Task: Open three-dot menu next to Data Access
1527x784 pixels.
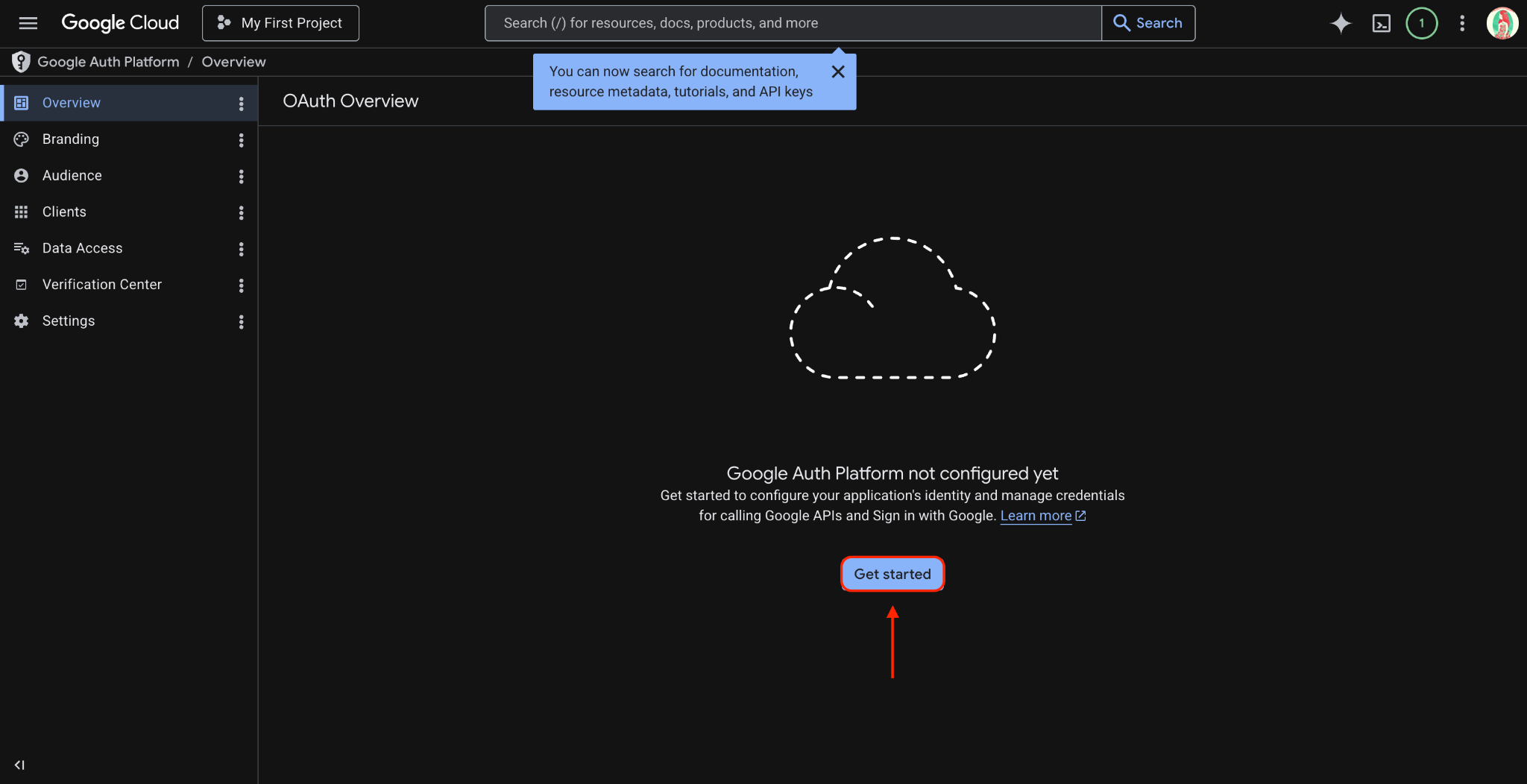Action: click(241, 249)
